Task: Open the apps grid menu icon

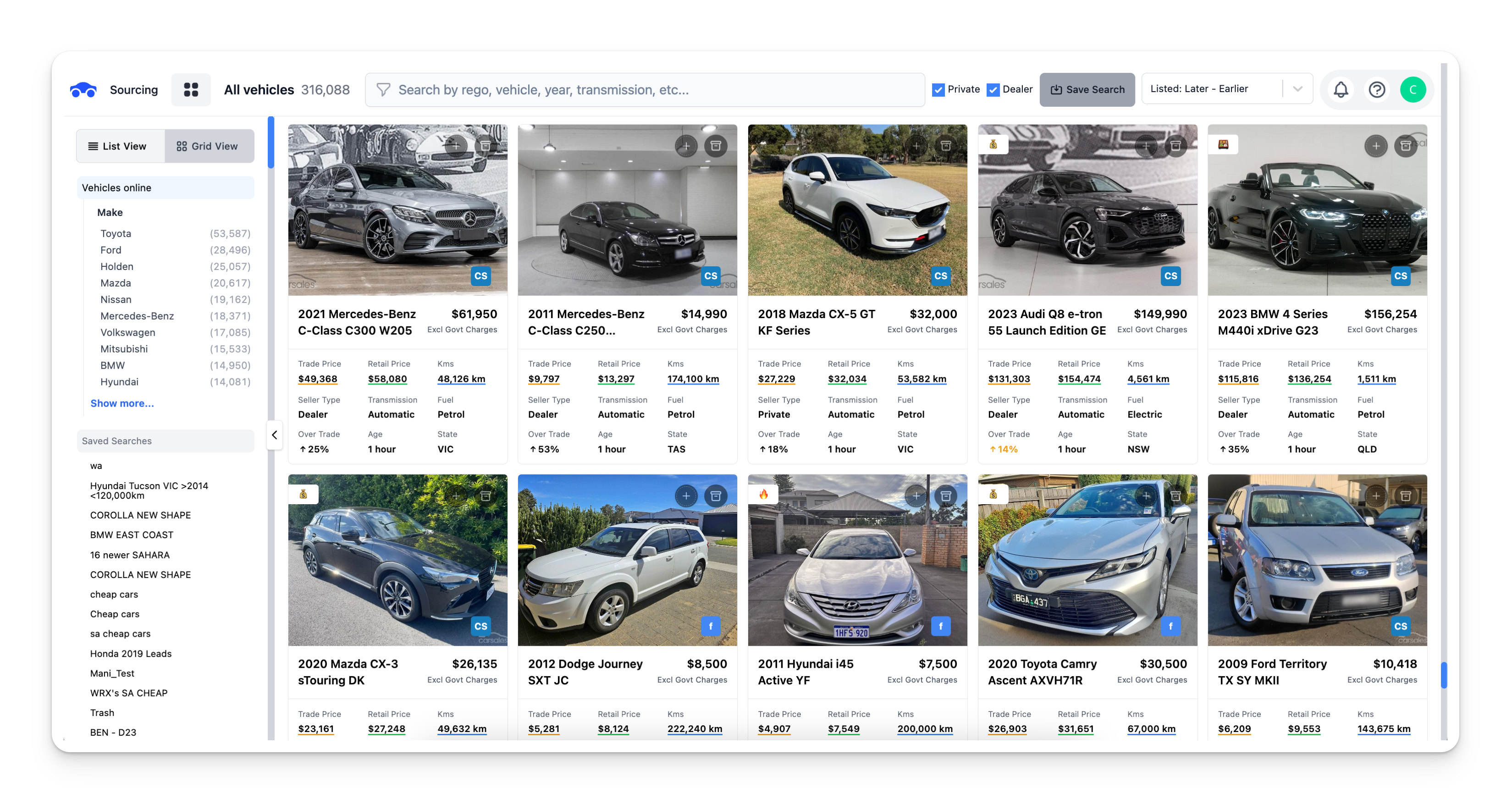Action: coord(191,90)
